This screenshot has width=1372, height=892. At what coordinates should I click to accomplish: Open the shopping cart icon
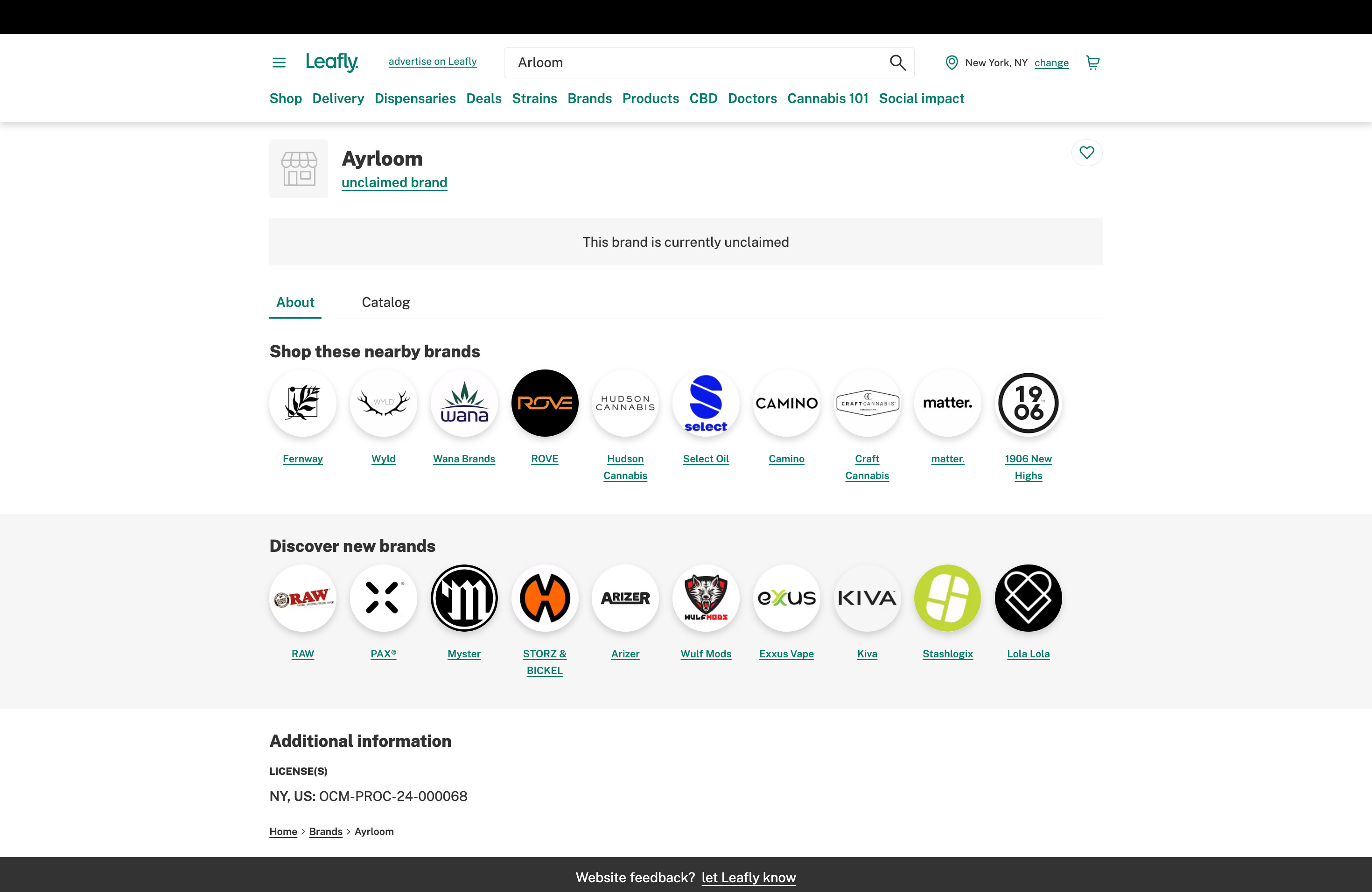(1092, 62)
